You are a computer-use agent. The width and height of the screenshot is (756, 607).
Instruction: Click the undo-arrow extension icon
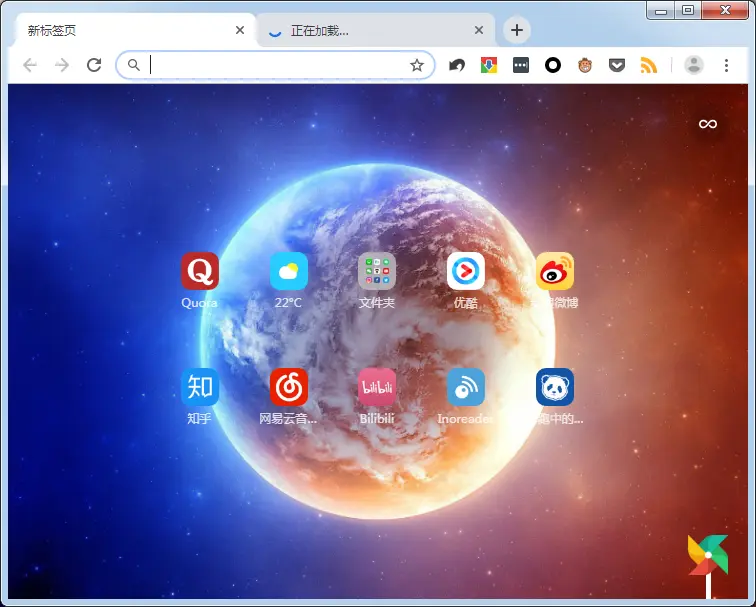(x=457, y=65)
